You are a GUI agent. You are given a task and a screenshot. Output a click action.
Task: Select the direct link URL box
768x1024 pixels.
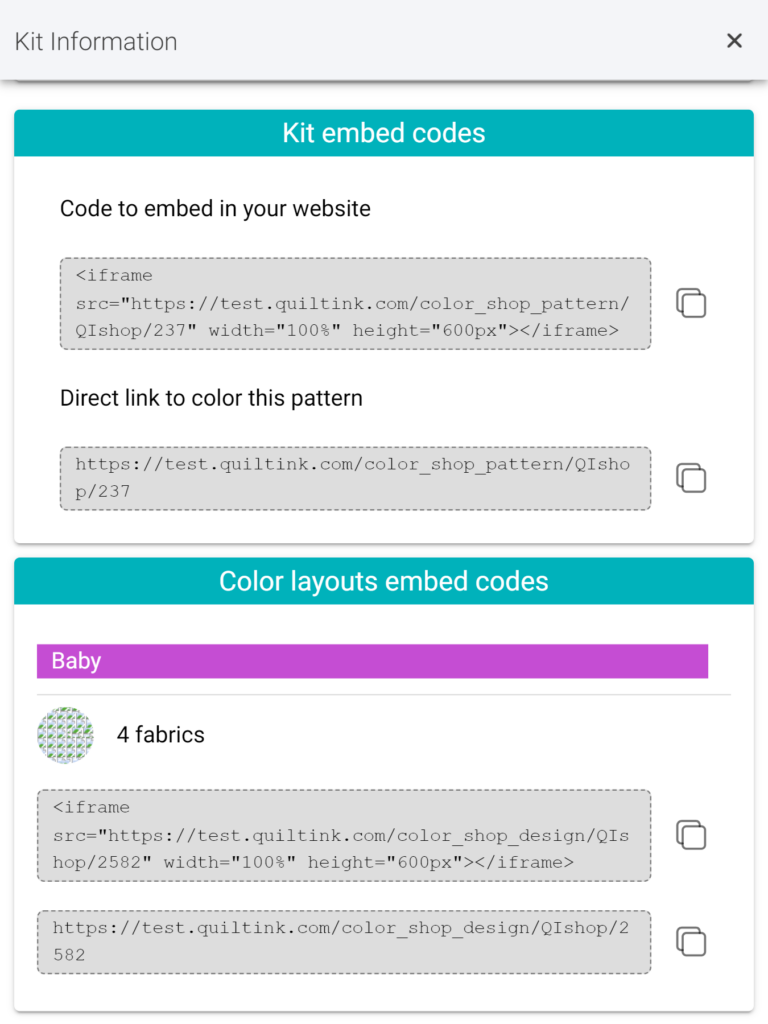[355, 479]
